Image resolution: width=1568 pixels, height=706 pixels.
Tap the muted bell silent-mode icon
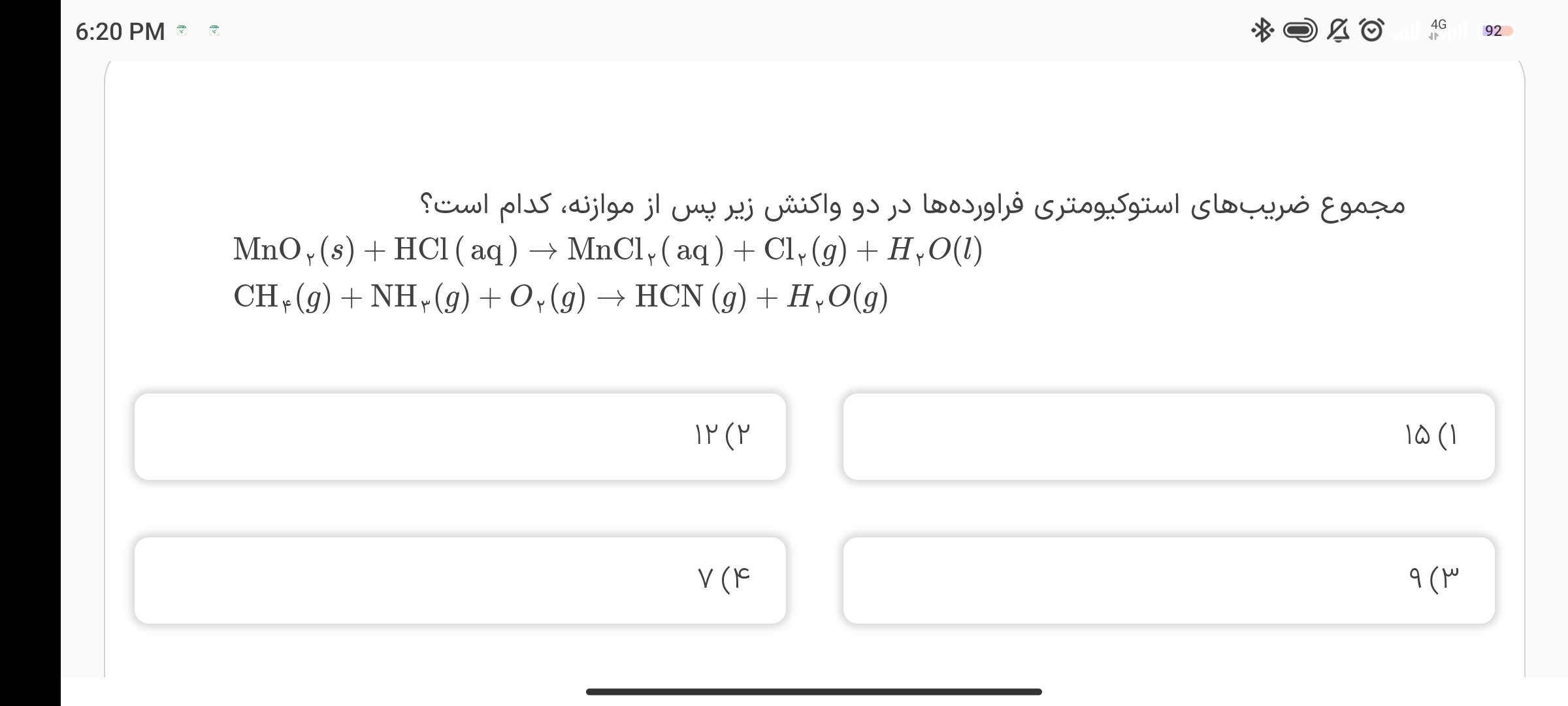pyautogui.click(x=1338, y=31)
